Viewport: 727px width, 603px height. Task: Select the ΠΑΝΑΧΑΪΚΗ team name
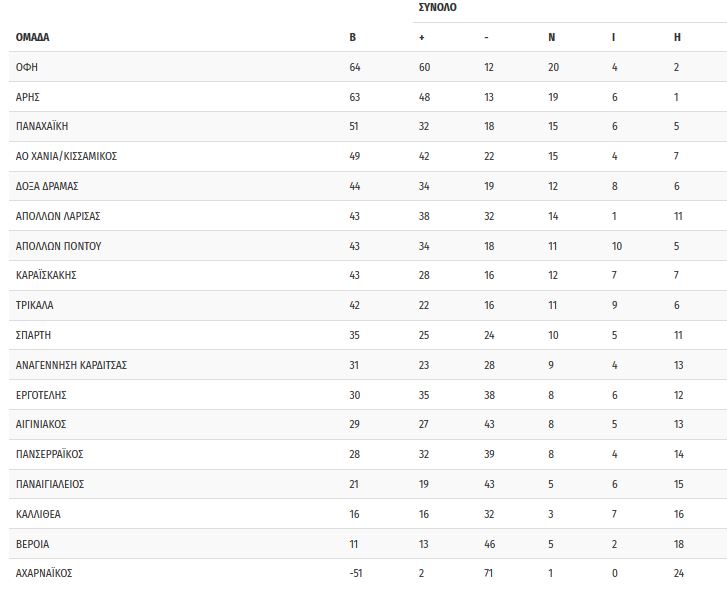tap(42, 126)
